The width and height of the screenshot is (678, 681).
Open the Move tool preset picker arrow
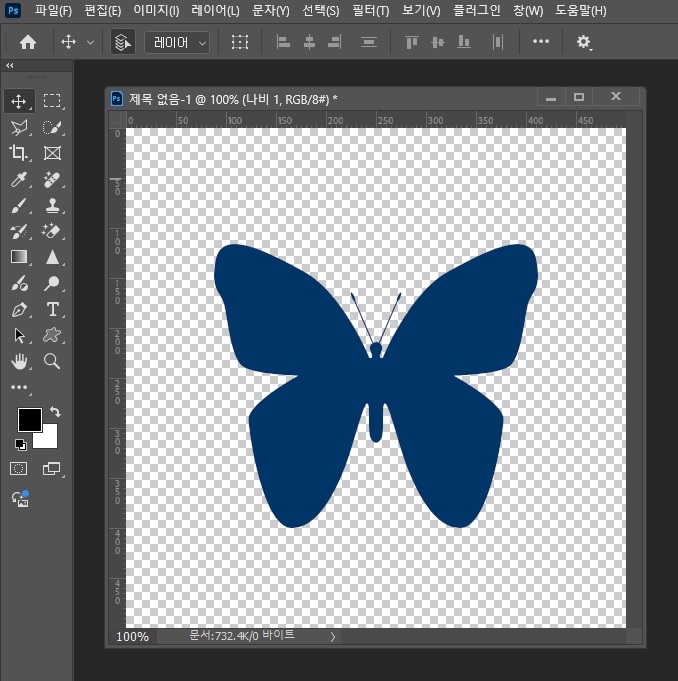coord(90,43)
